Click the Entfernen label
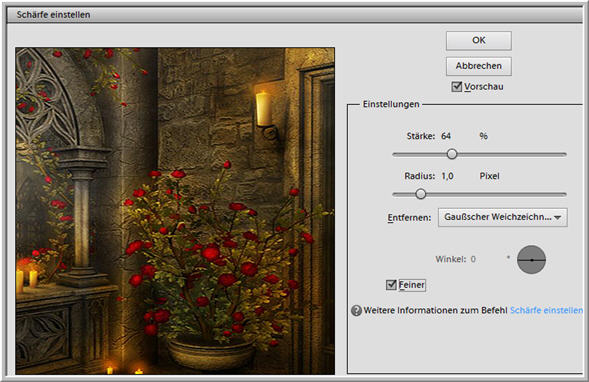589x382 pixels. point(409,218)
